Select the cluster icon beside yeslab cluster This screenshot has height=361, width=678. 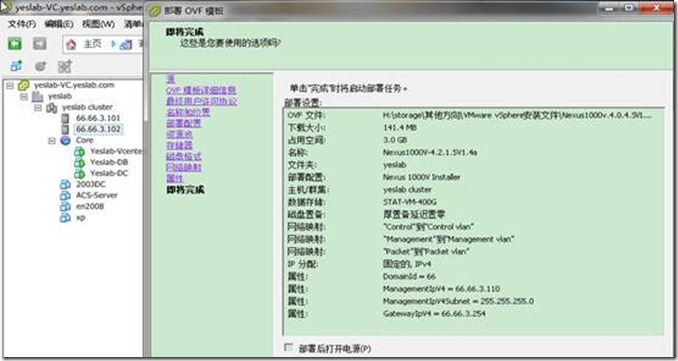(51, 107)
